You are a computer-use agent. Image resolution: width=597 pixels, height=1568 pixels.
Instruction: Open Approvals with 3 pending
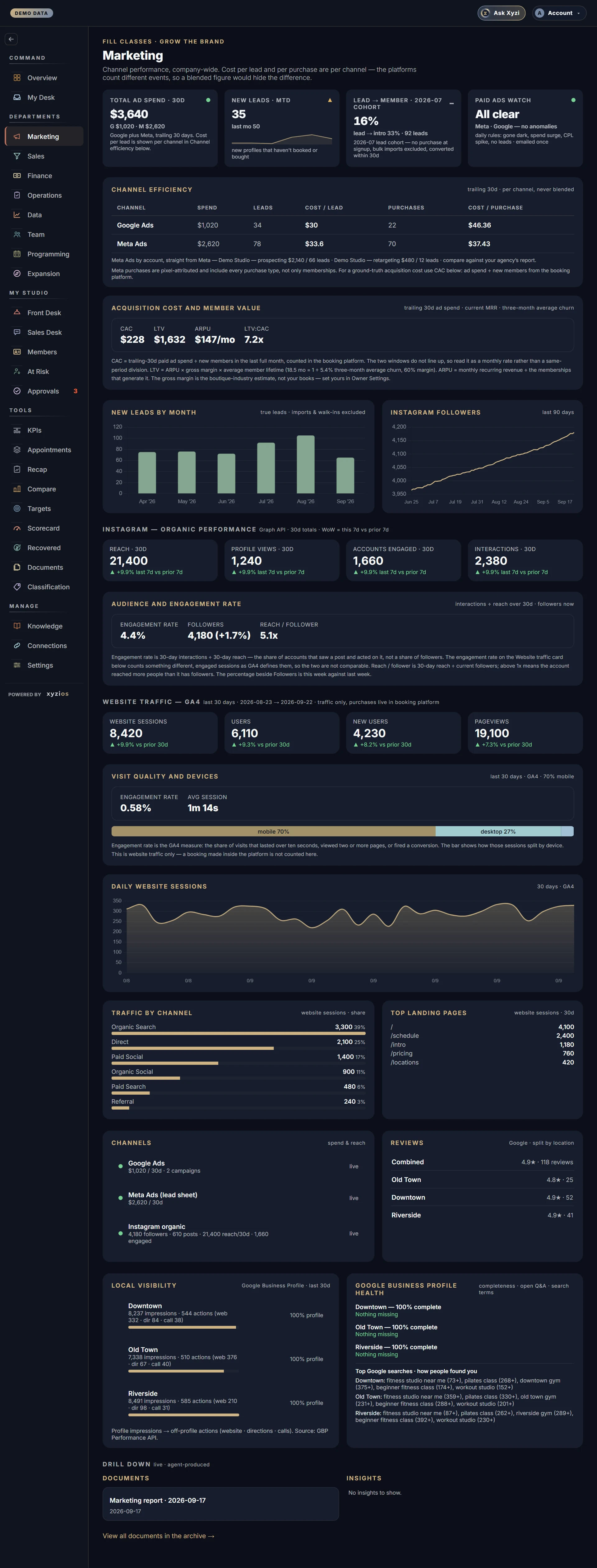[x=44, y=391]
